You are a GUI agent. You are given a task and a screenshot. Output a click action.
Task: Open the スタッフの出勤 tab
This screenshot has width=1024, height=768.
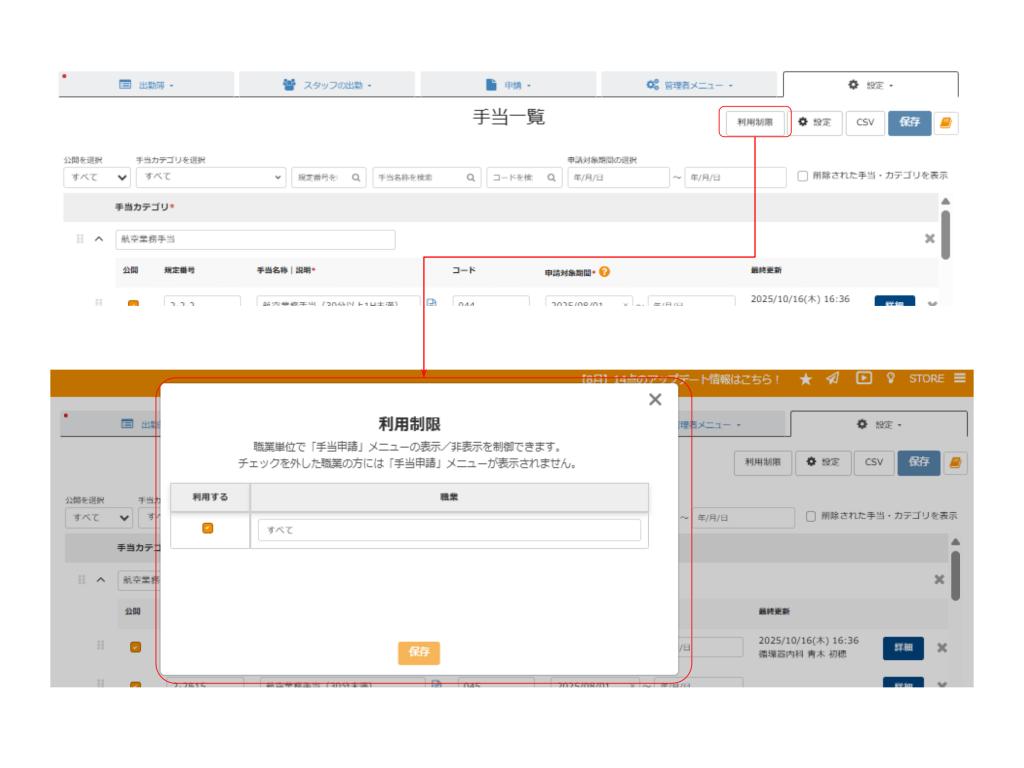tap(327, 85)
